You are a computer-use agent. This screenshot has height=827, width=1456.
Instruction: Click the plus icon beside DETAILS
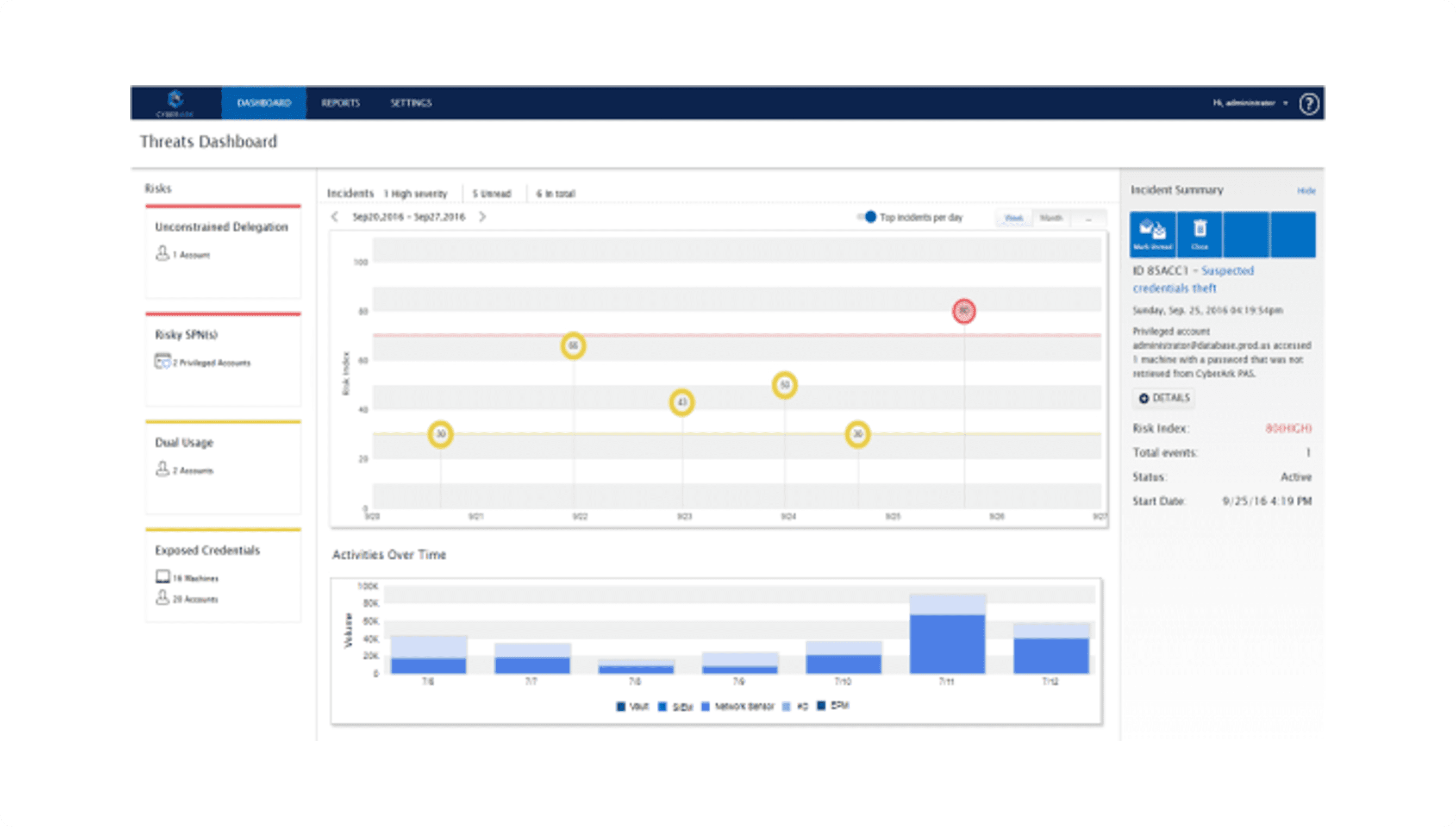tap(1143, 398)
